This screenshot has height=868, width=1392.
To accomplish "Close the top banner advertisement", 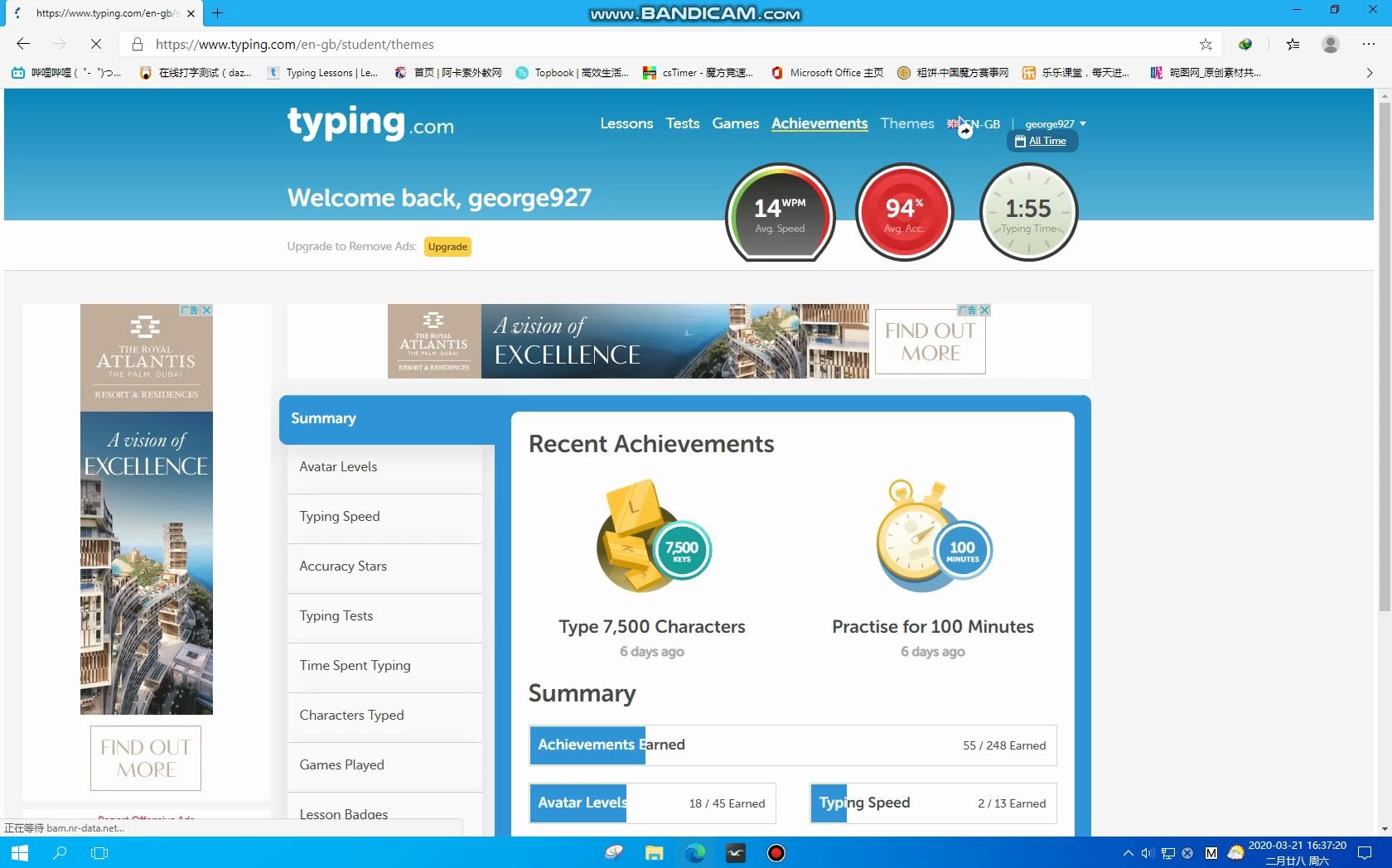I will 984,310.
